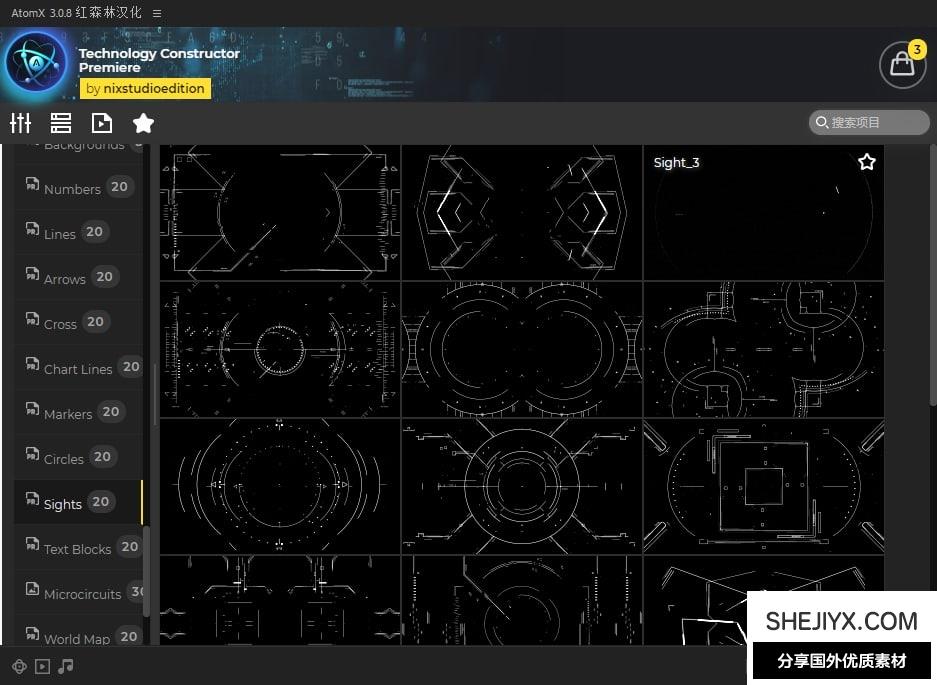Select the Numbers category
937x685 pixels.
(x=72, y=188)
